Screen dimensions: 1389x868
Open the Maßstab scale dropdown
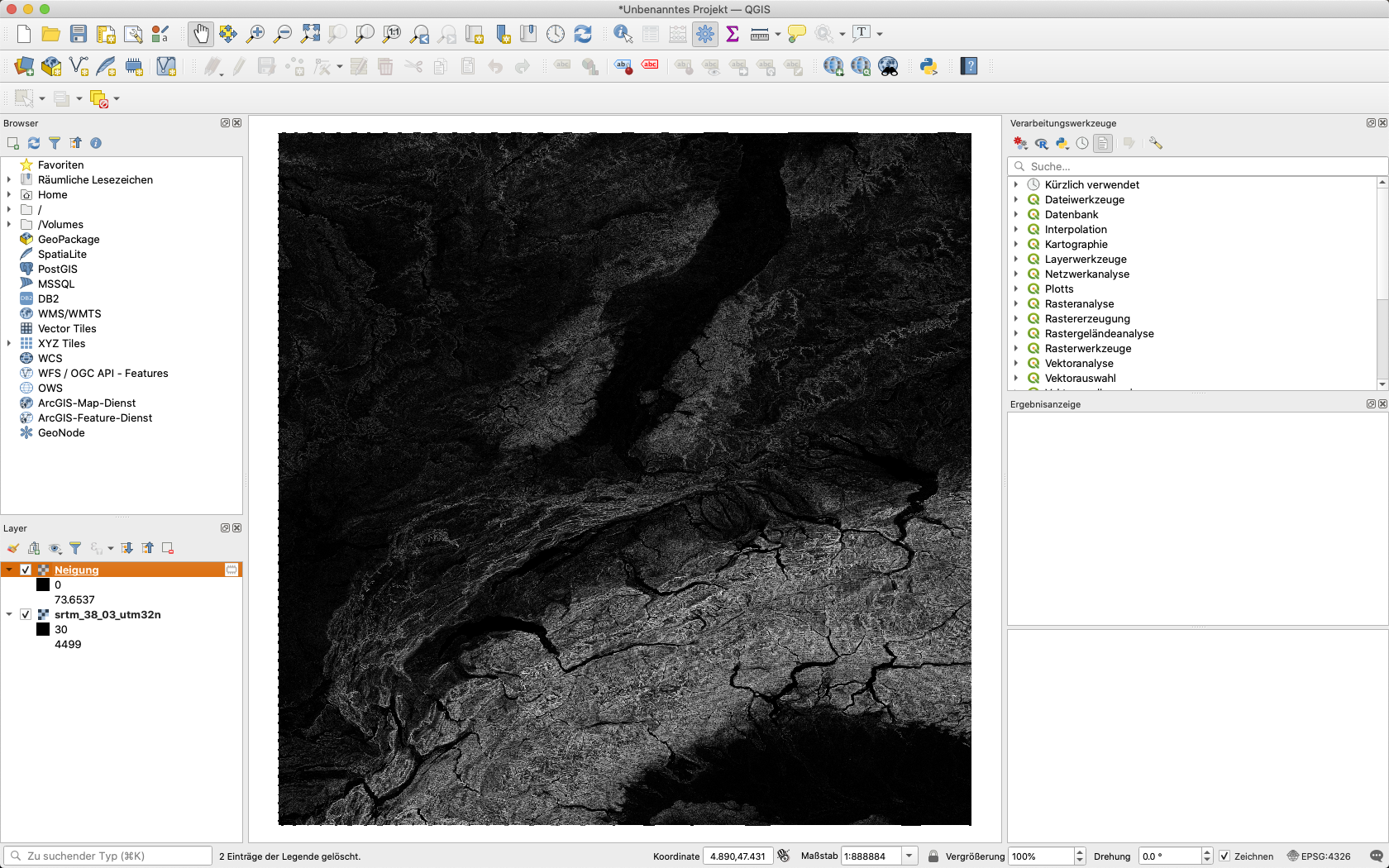click(909, 856)
